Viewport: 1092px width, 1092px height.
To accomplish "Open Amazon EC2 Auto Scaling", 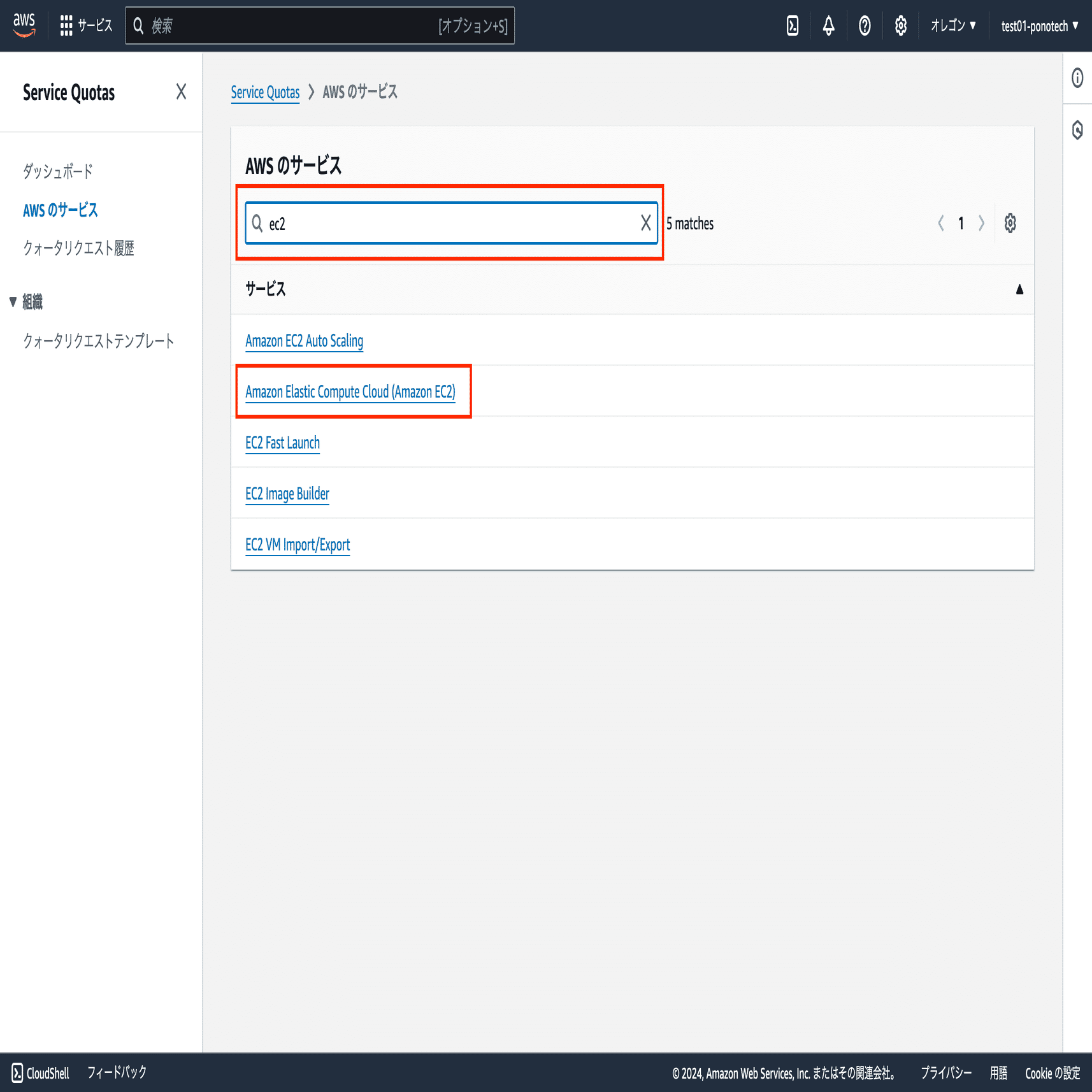I will click(x=305, y=341).
